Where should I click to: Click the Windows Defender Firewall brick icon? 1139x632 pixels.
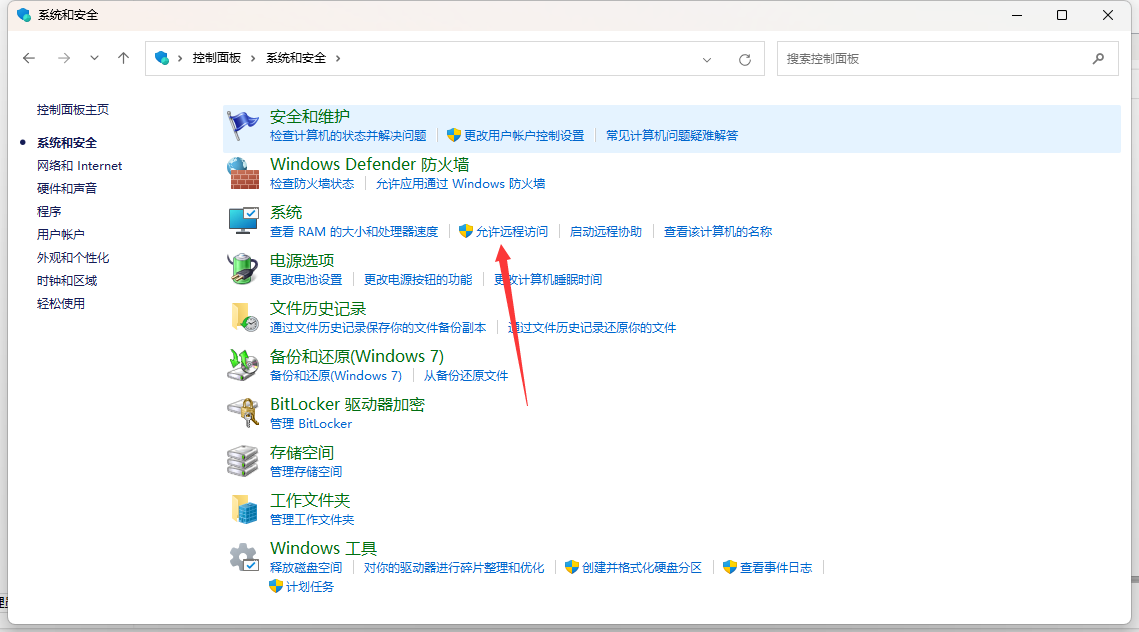pyautogui.click(x=243, y=174)
